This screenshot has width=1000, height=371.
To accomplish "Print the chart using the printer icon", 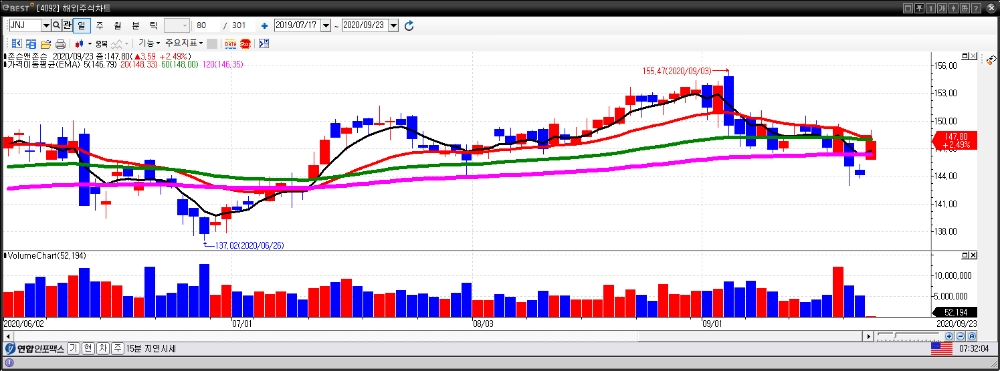I will (x=61, y=43).
